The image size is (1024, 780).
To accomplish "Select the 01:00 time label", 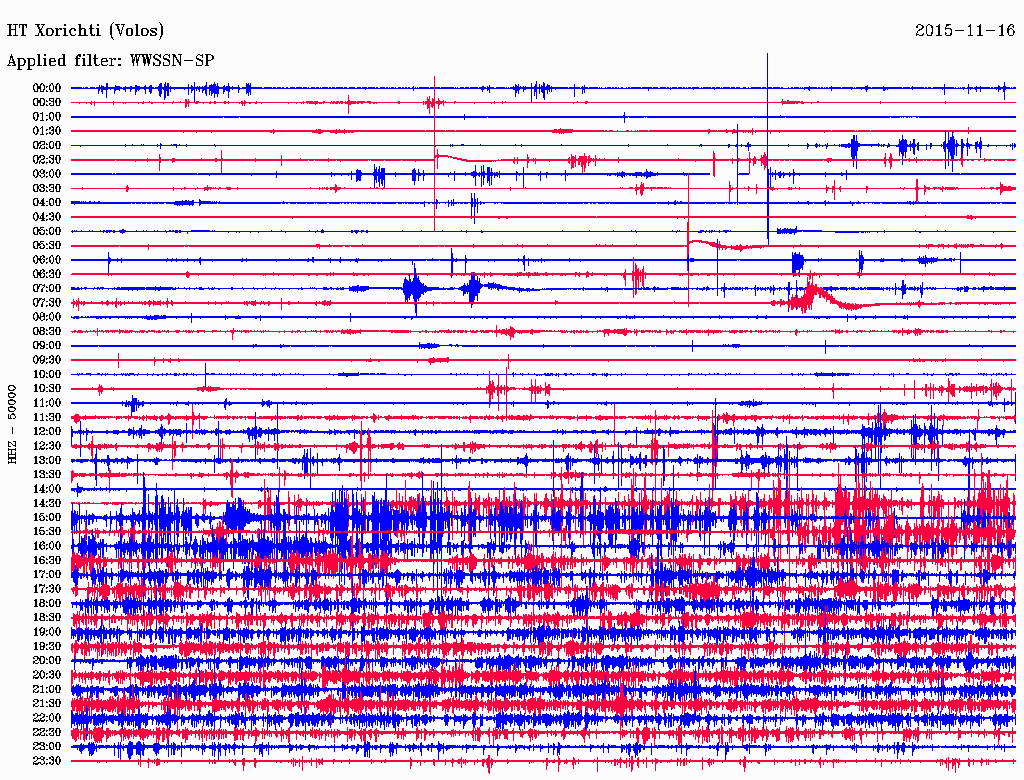I will [47, 117].
